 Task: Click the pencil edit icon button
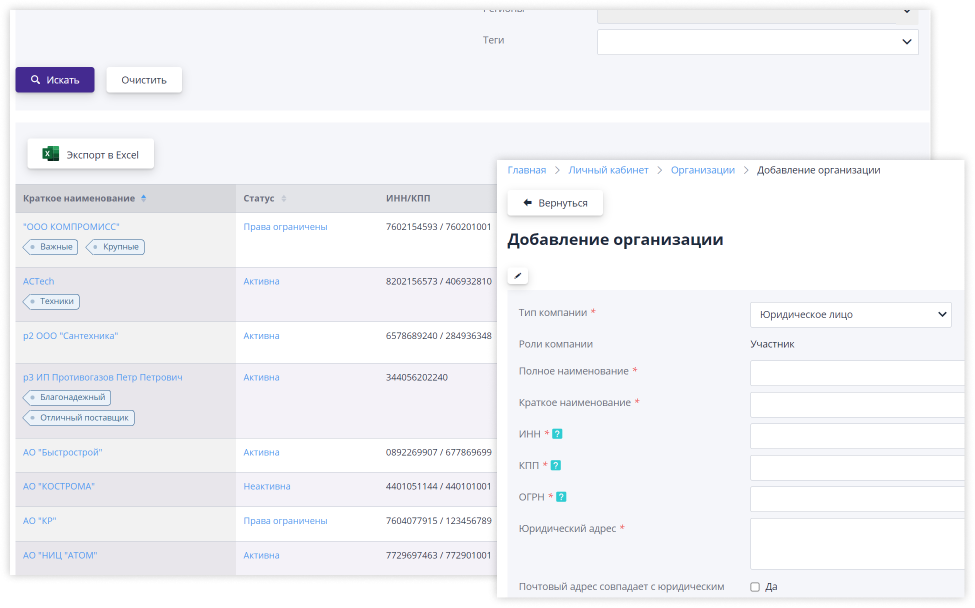(x=518, y=276)
